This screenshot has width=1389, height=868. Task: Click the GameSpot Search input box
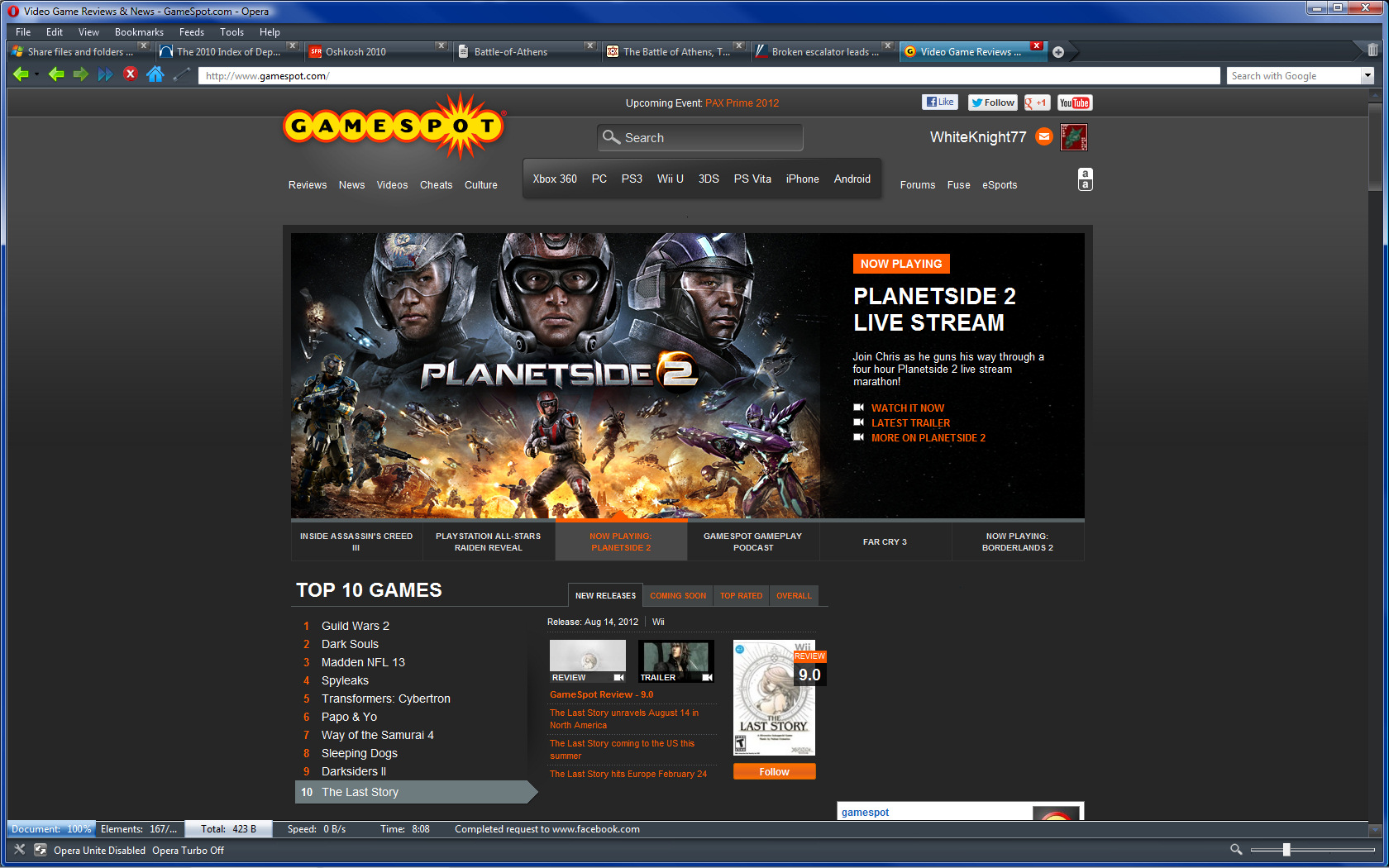coord(700,137)
